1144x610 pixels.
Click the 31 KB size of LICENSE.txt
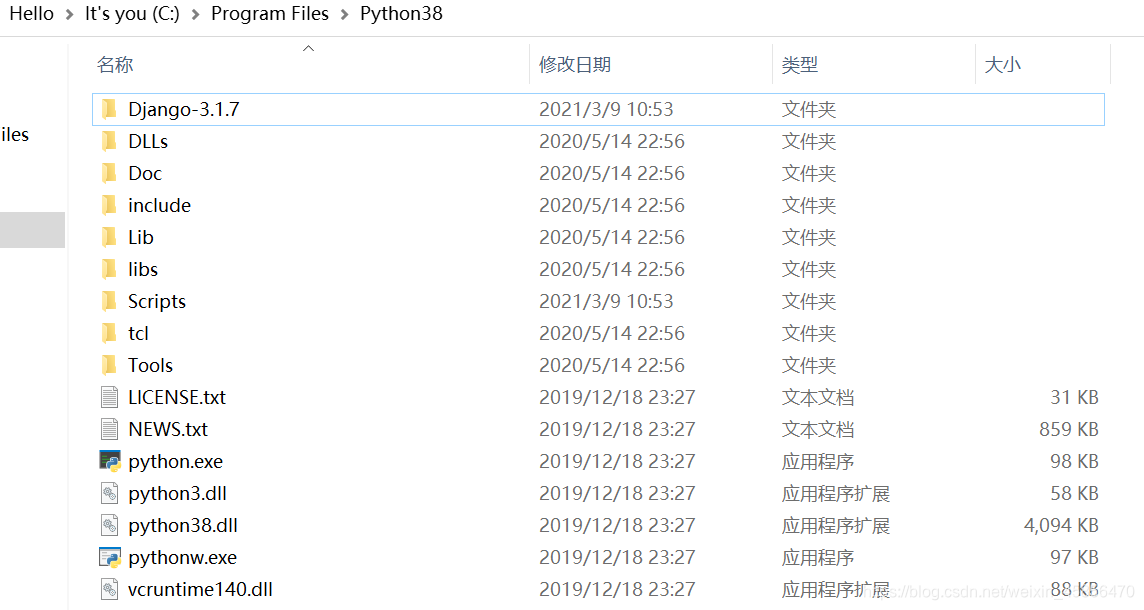[1075, 398]
